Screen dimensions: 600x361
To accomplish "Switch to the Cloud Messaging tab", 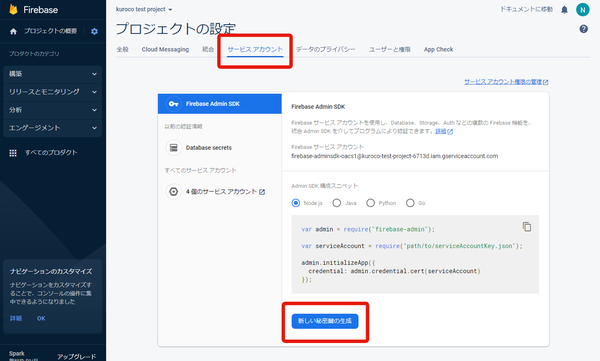I will click(x=165, y=49).
